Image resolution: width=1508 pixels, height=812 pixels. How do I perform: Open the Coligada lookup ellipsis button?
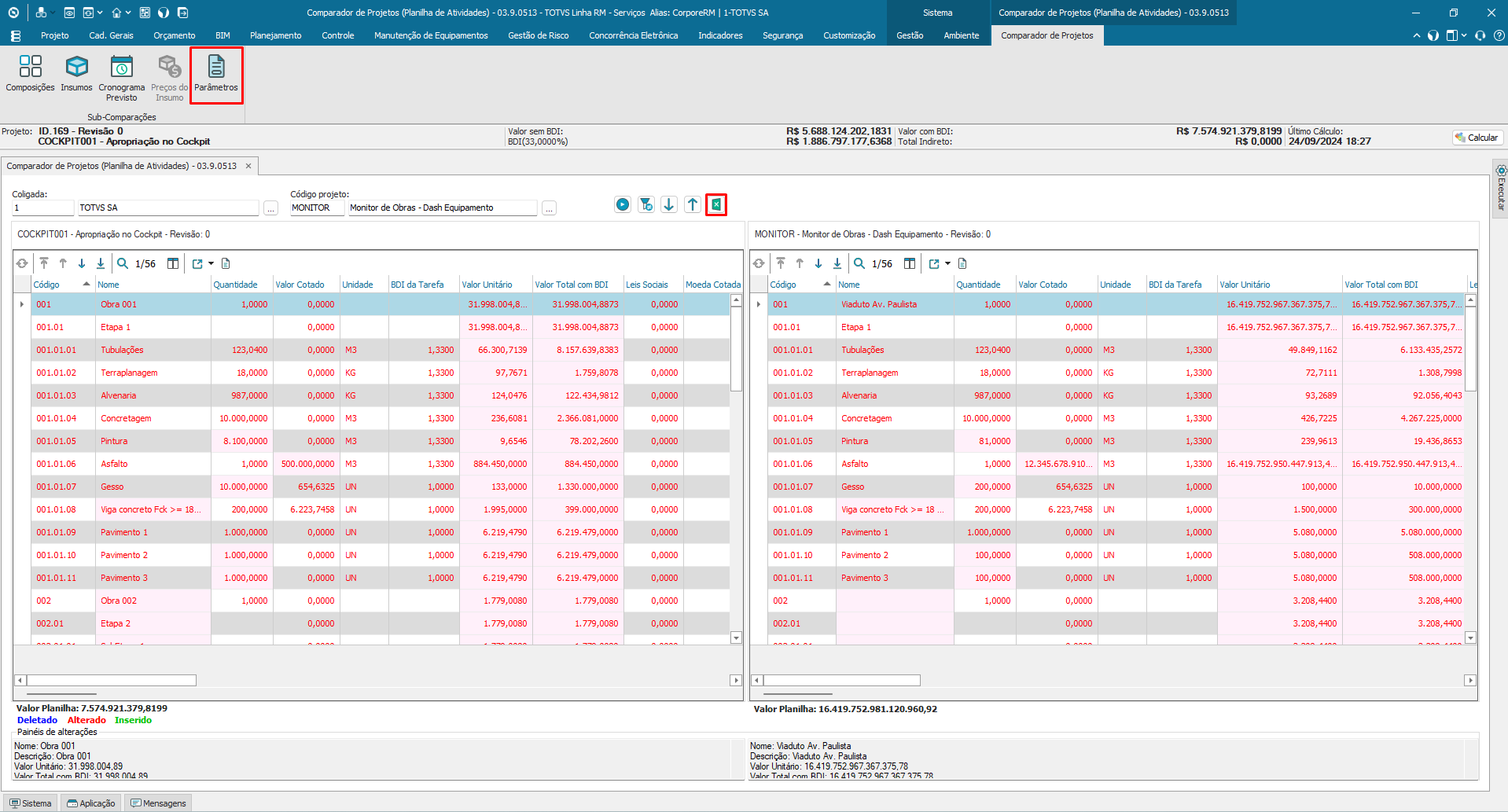271,208
